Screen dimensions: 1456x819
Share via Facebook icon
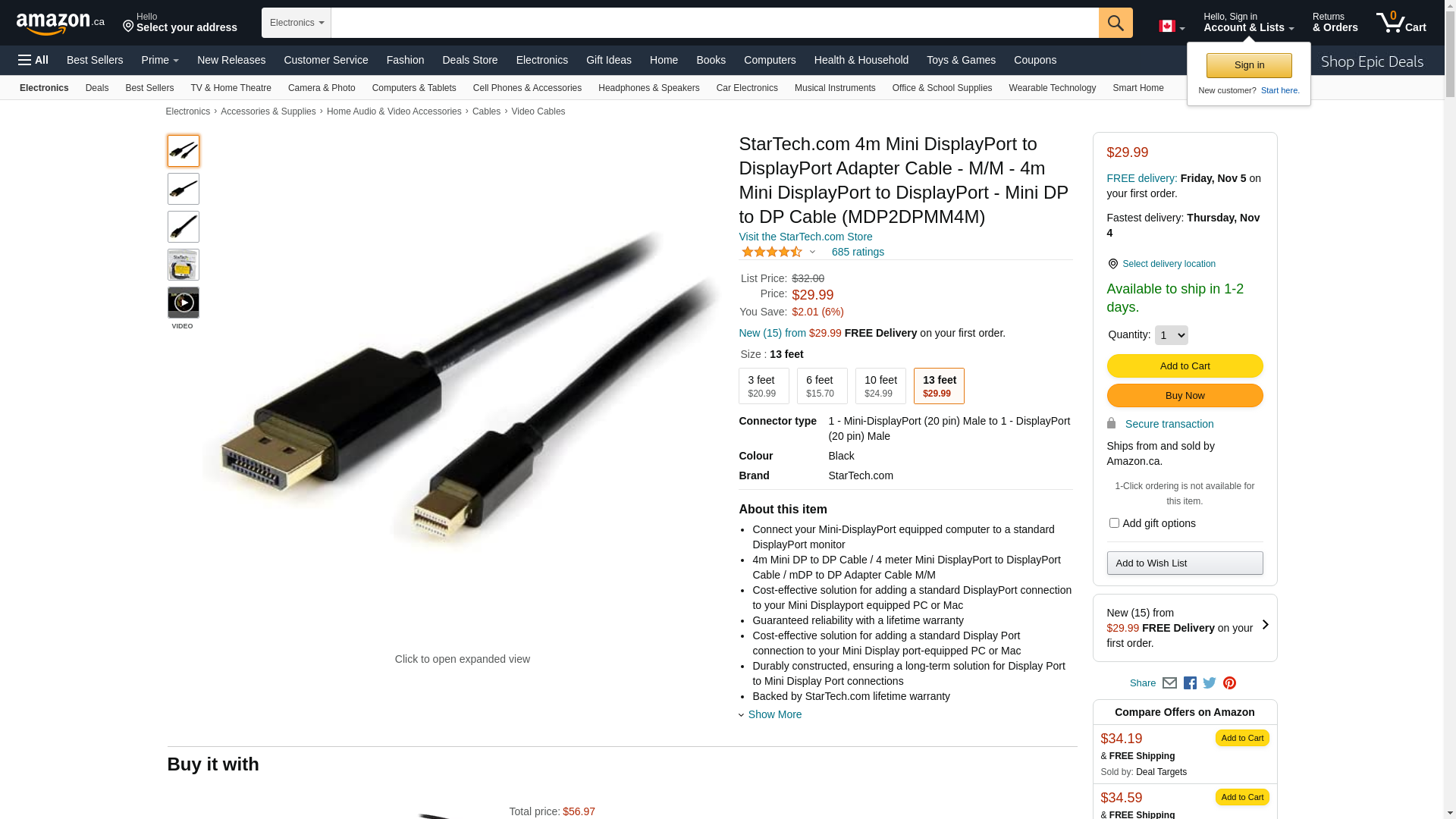coord(1190,683)
